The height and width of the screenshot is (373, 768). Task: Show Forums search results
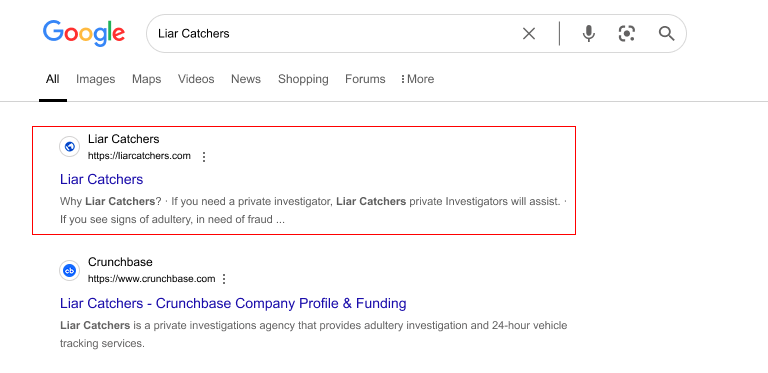tap(365, 79)
